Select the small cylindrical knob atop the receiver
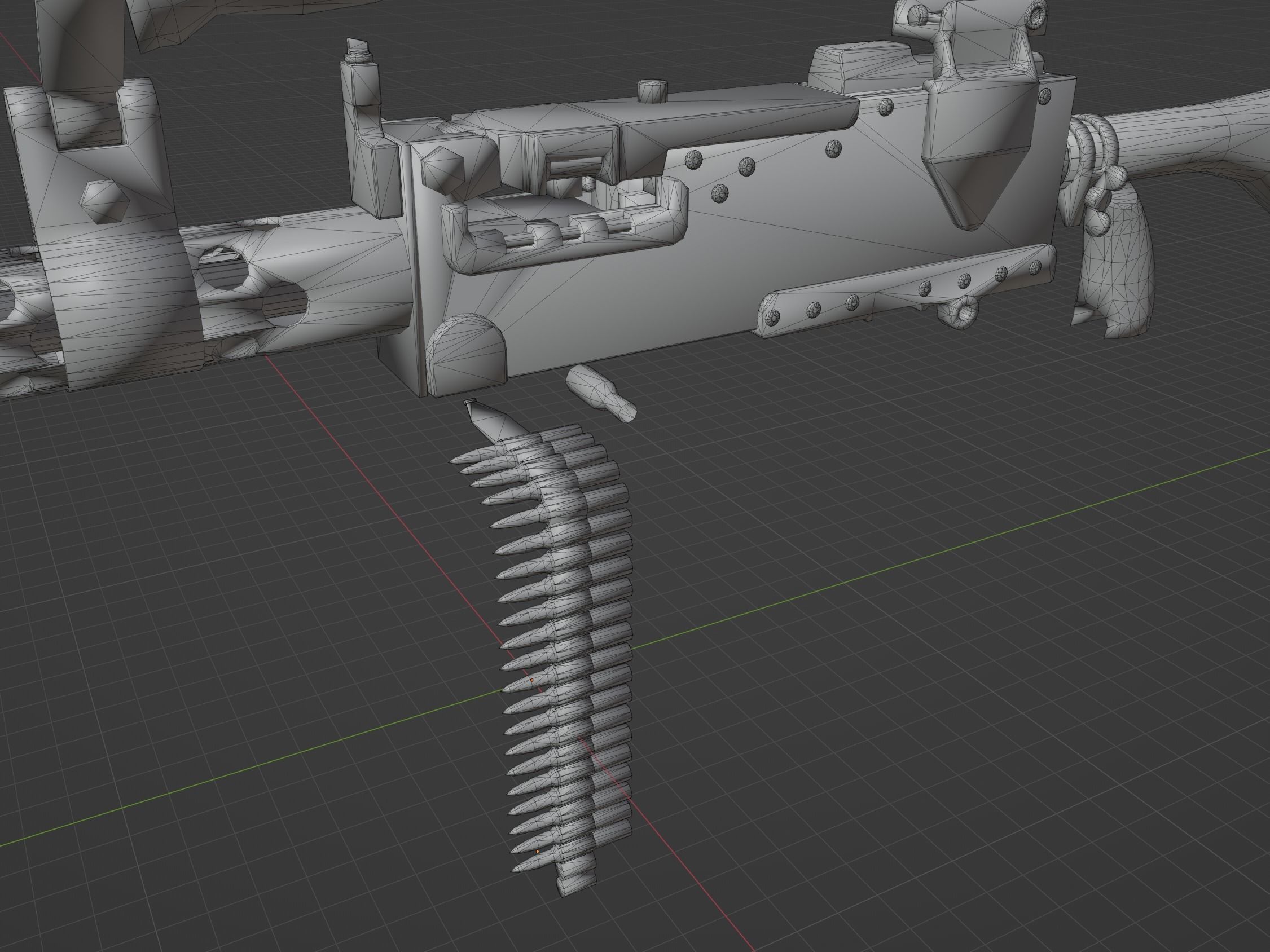The width and height of the screenshot is (1270, 952). pos(652,91)
